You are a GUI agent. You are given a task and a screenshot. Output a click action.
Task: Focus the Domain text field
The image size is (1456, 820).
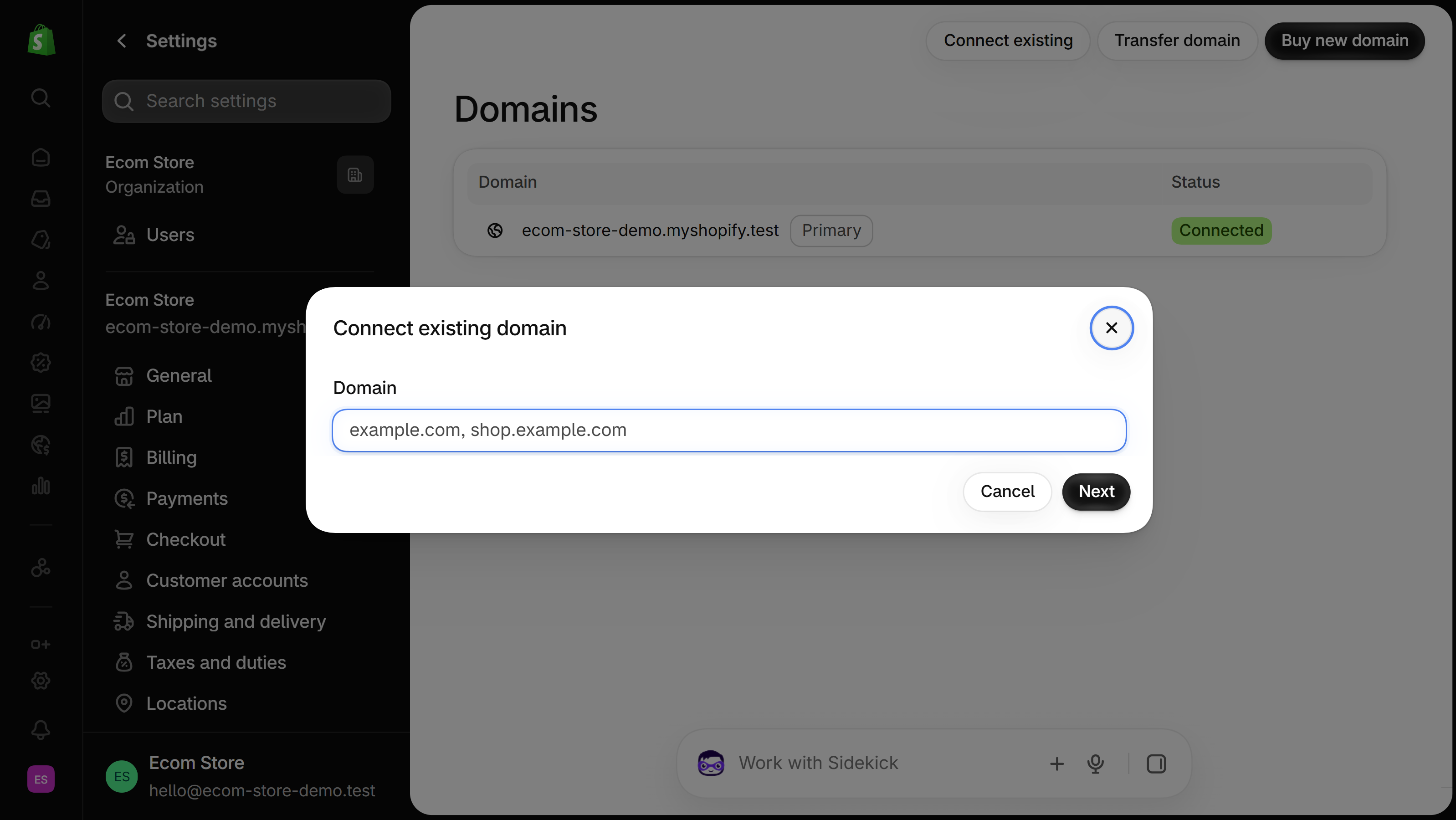point(729,430)
